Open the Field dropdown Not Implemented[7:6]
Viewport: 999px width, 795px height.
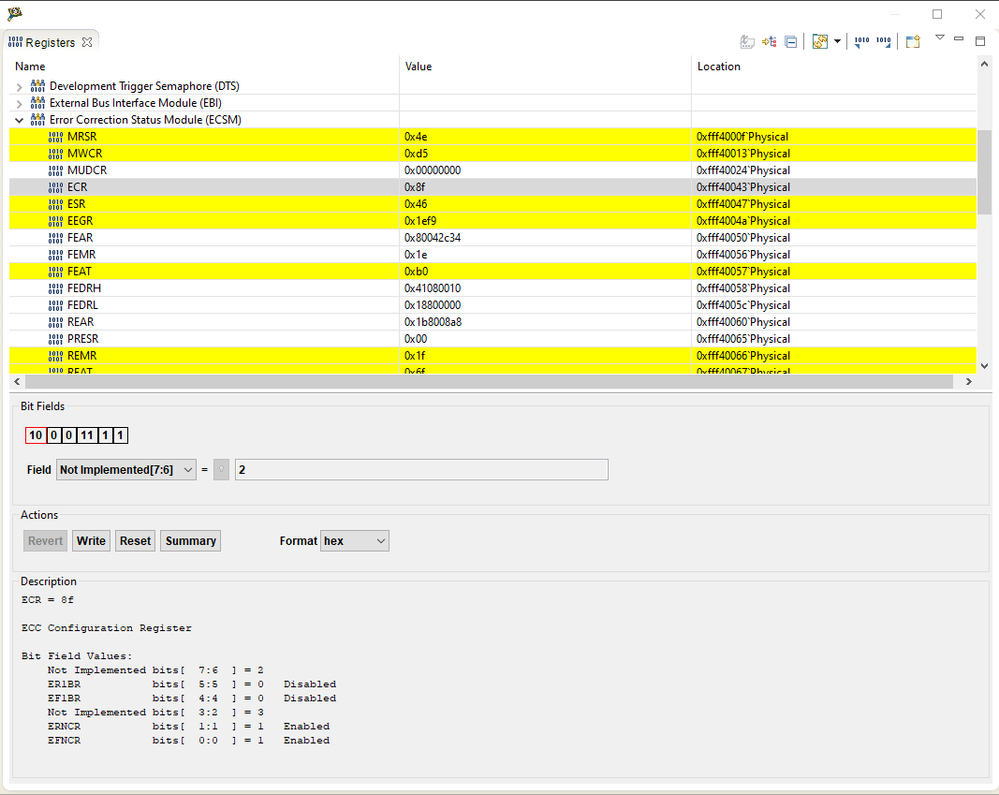tap(126, 469)
